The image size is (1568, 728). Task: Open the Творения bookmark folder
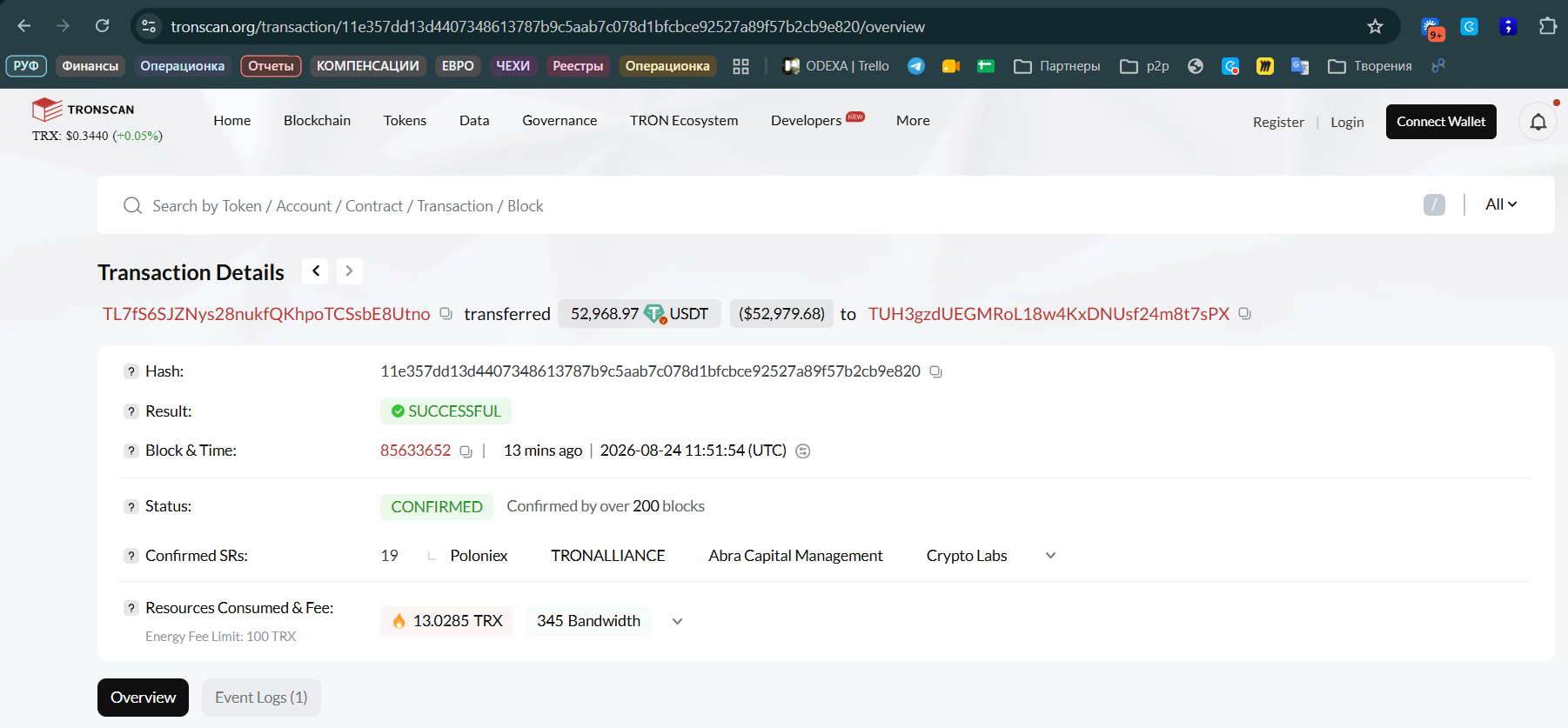click(x=1370, y=66)
